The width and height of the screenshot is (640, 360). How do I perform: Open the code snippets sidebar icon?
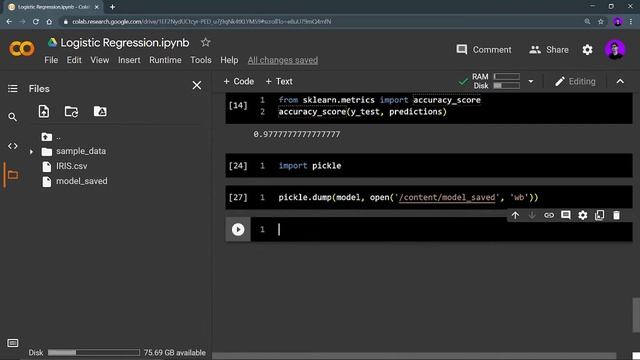coord(13,146)
